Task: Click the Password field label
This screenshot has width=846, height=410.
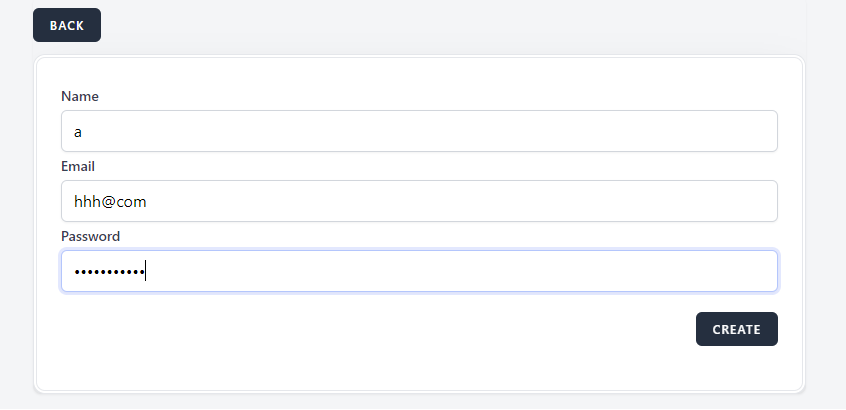Action: [91, 236]
